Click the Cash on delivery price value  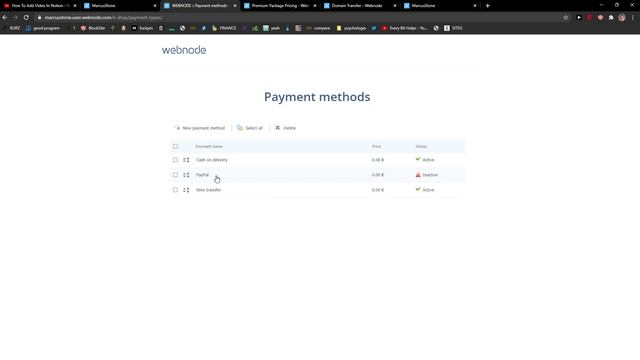click(x=378, y=160)
